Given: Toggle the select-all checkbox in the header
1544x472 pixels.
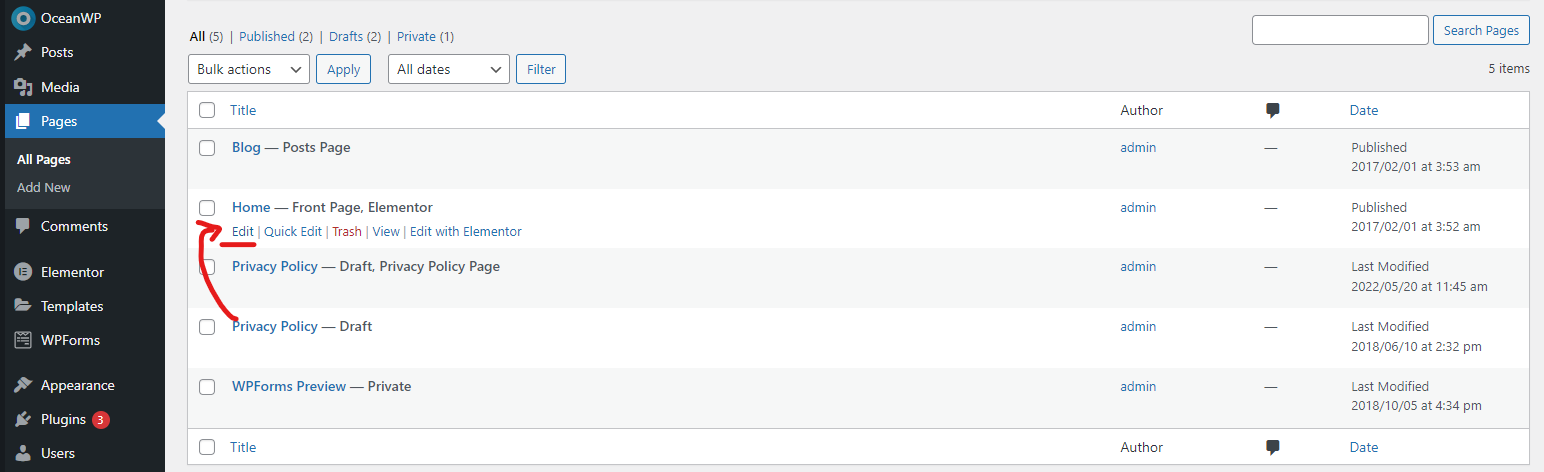Looking at the screenshot, I should (207, 110).
